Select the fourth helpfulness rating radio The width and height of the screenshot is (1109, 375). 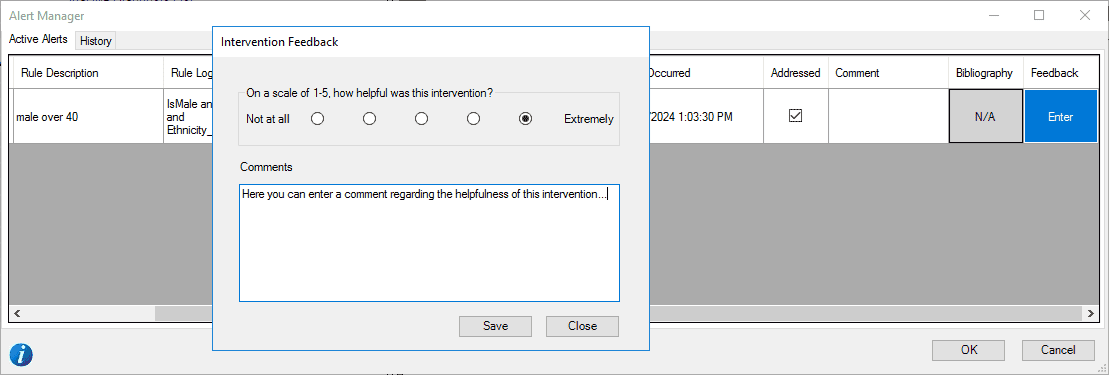pyautogui.click(x=474, y=119)
